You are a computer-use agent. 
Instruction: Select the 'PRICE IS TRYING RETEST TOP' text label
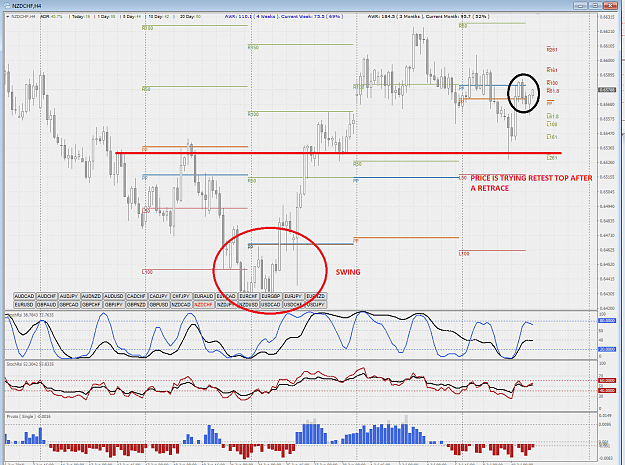pos(531,183)
